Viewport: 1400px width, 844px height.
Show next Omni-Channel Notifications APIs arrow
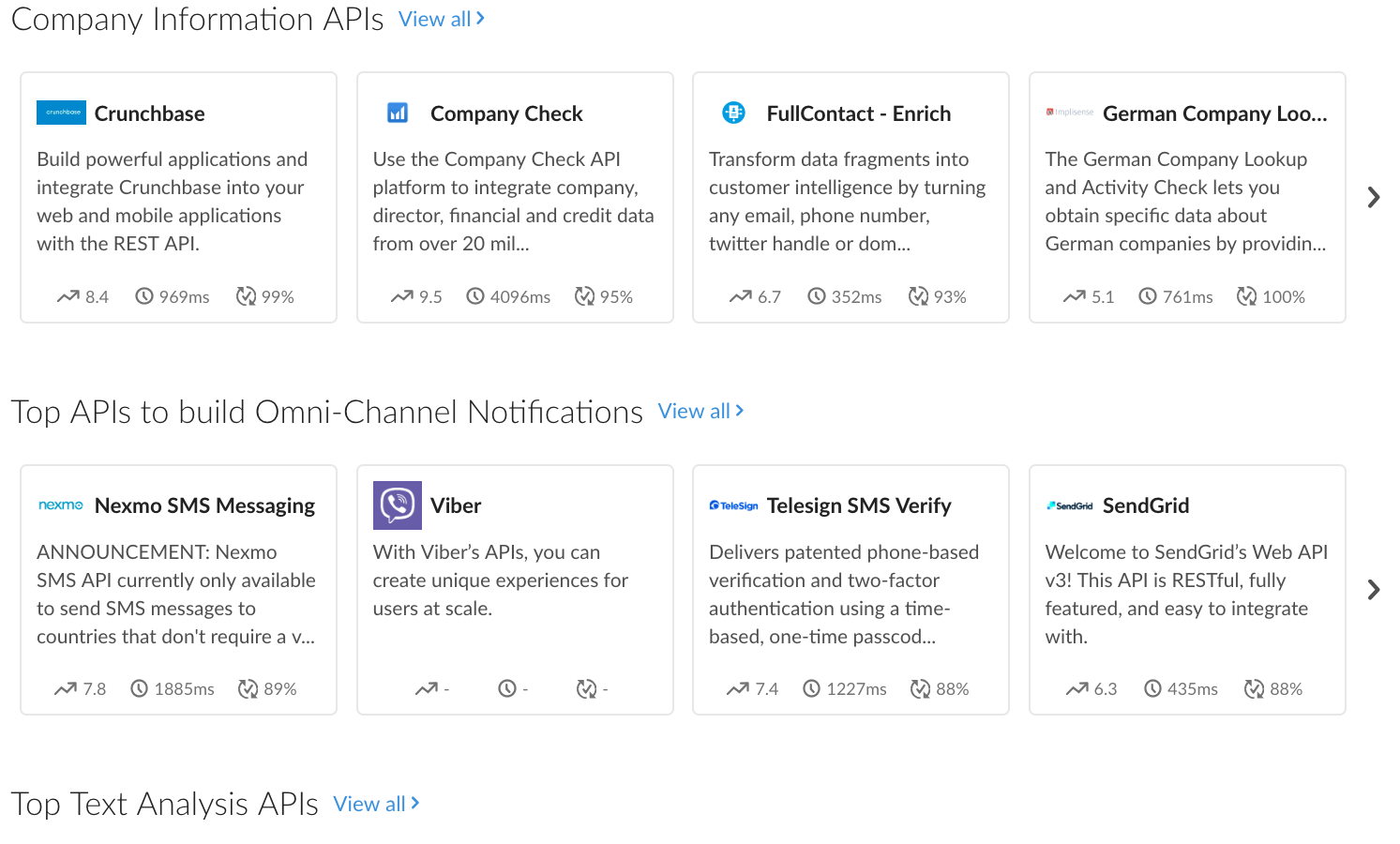coord(1374,590)
